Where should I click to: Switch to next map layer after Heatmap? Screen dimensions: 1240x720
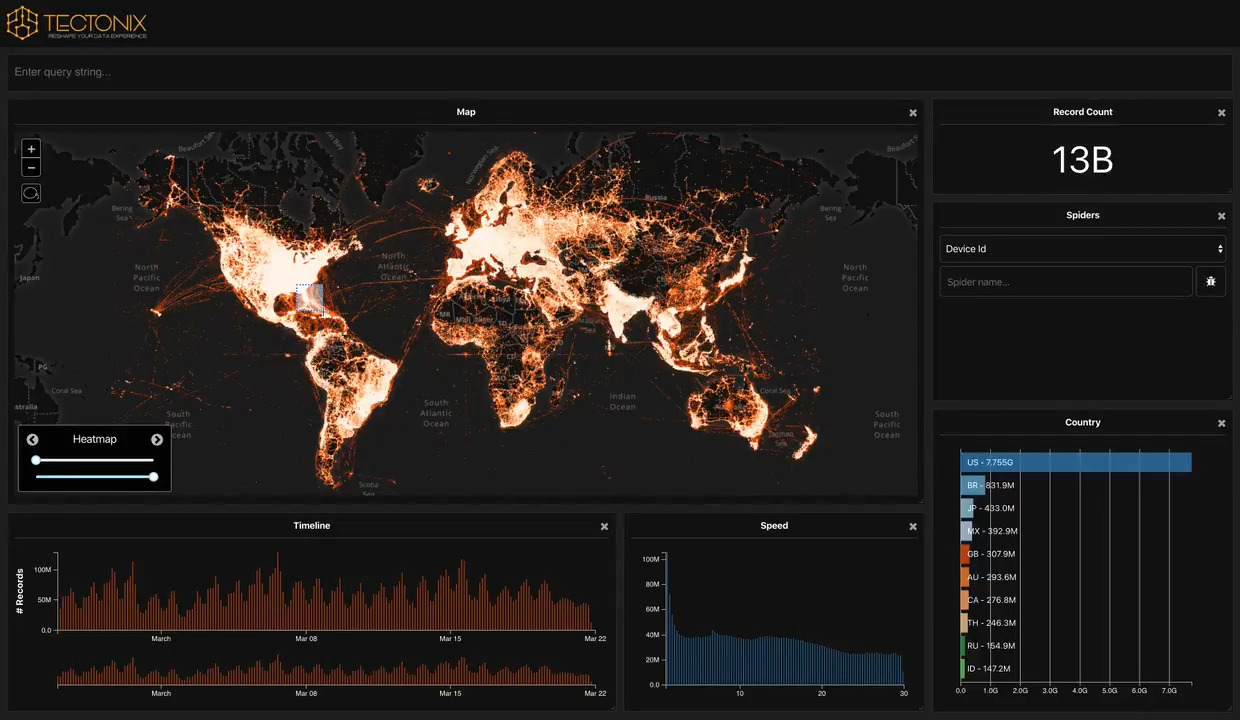(x=157, y=440)
